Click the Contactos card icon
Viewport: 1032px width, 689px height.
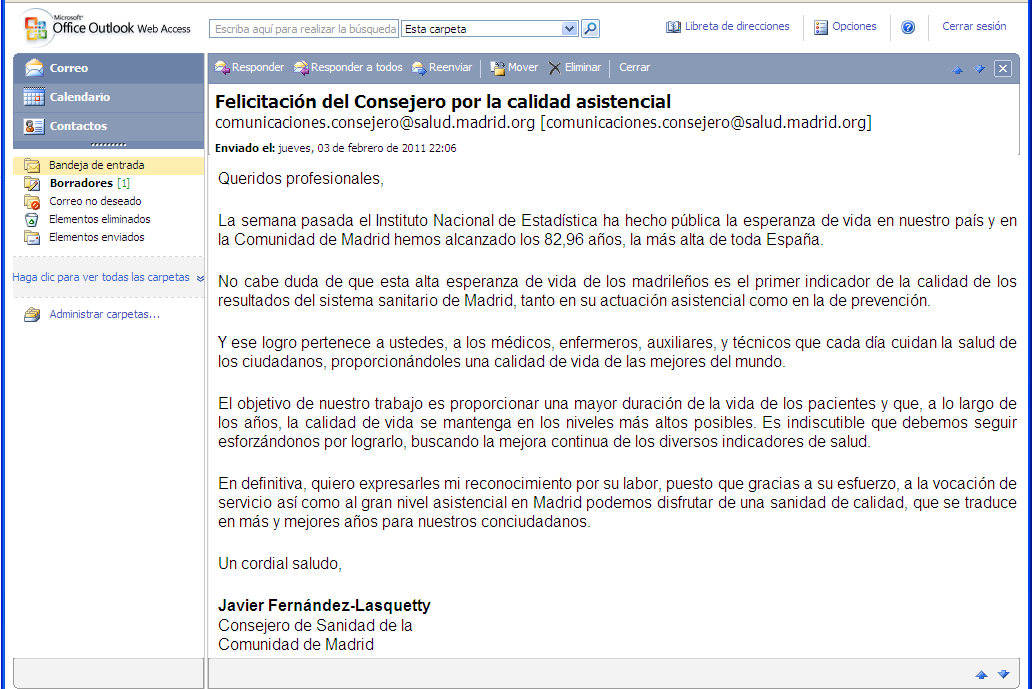click(34, 126)
